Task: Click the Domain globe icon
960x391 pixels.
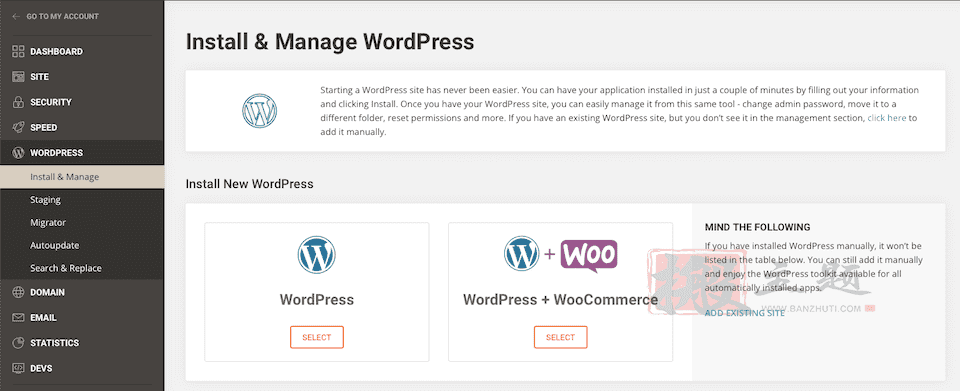Action: coord(18,292)
